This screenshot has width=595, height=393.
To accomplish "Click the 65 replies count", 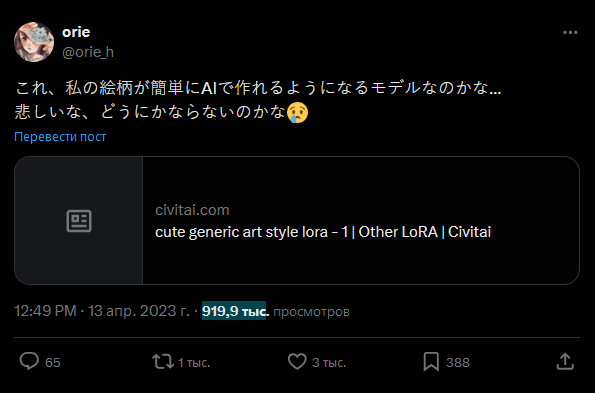I will (x=53, y=362).
